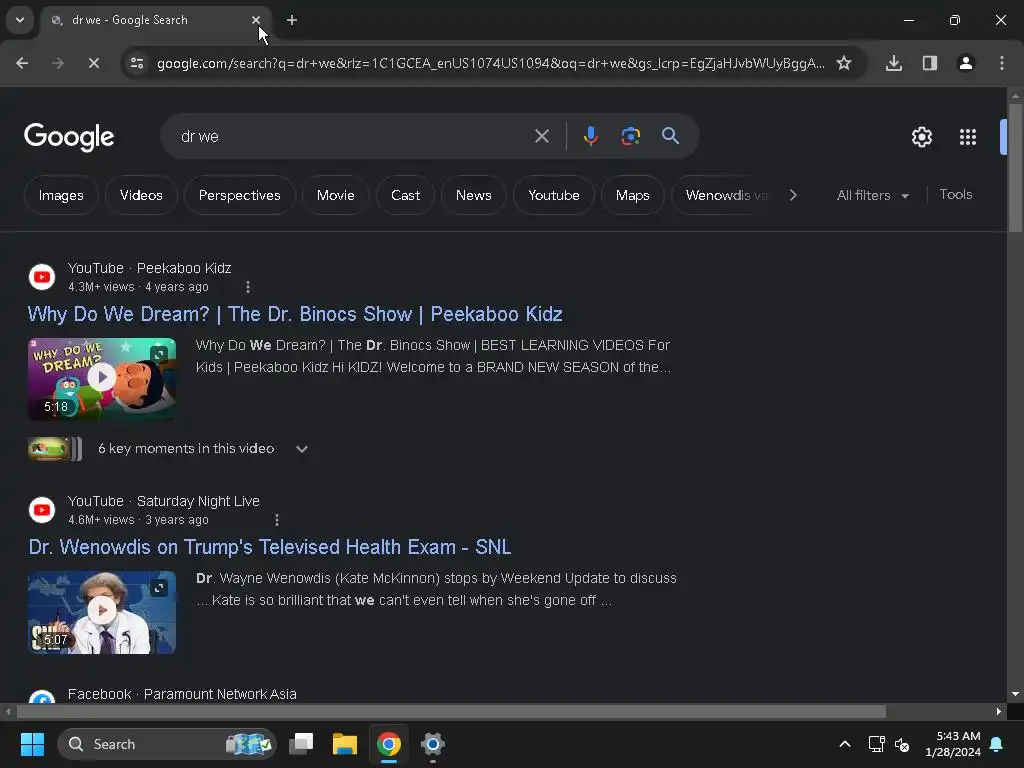Open the Google apps grid
Viewport: 1024px width, 768px height.
pyautogui.click(x=968, y=137)
